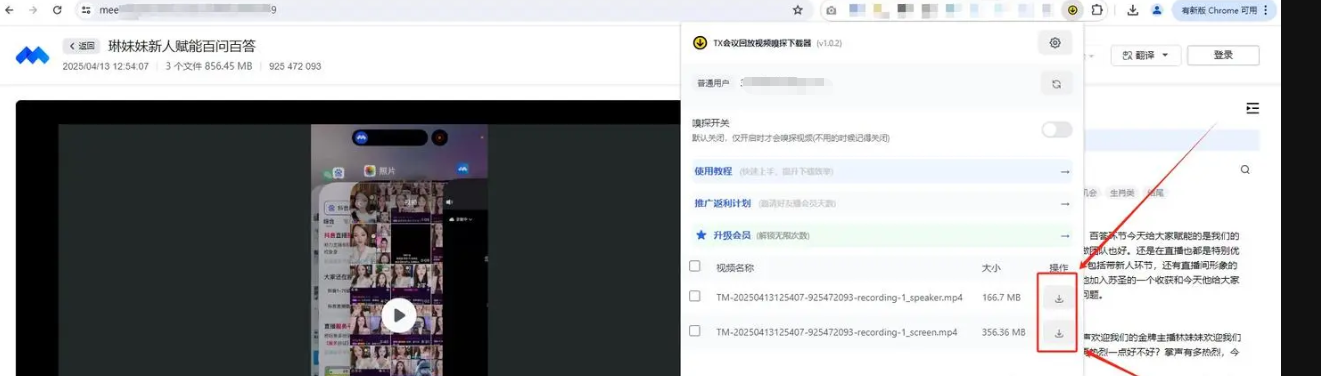Click the 返回 back button
Viewport: 1321px width, 376px height.
[x=81, y=46]
